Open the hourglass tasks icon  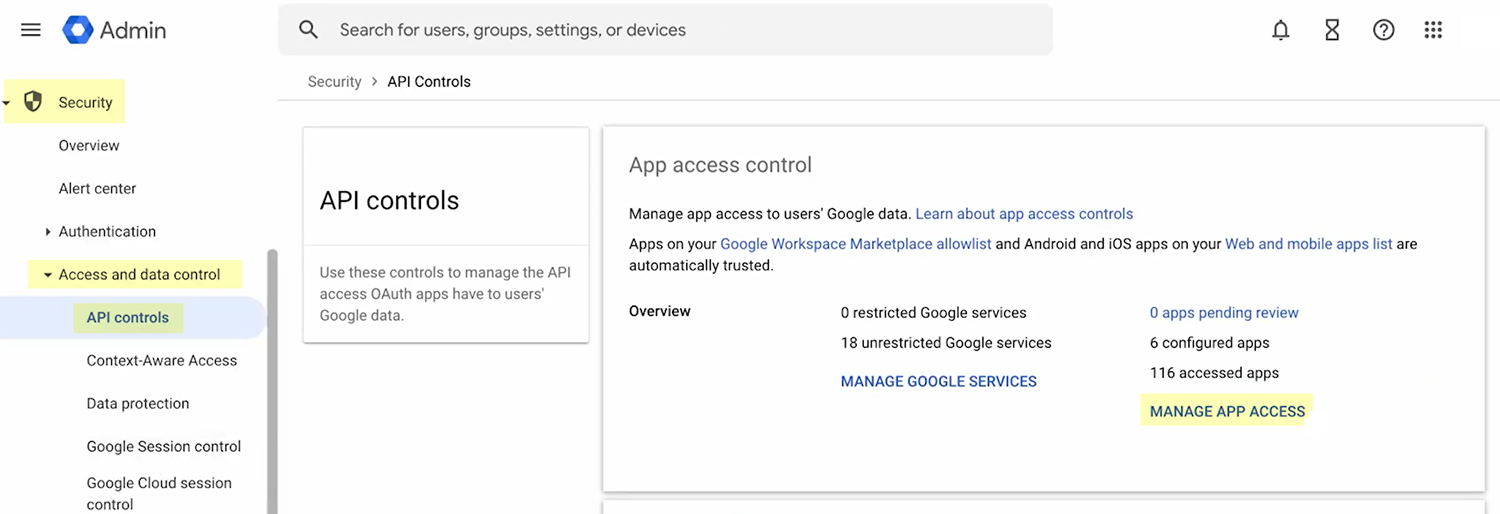[1332, 30]
